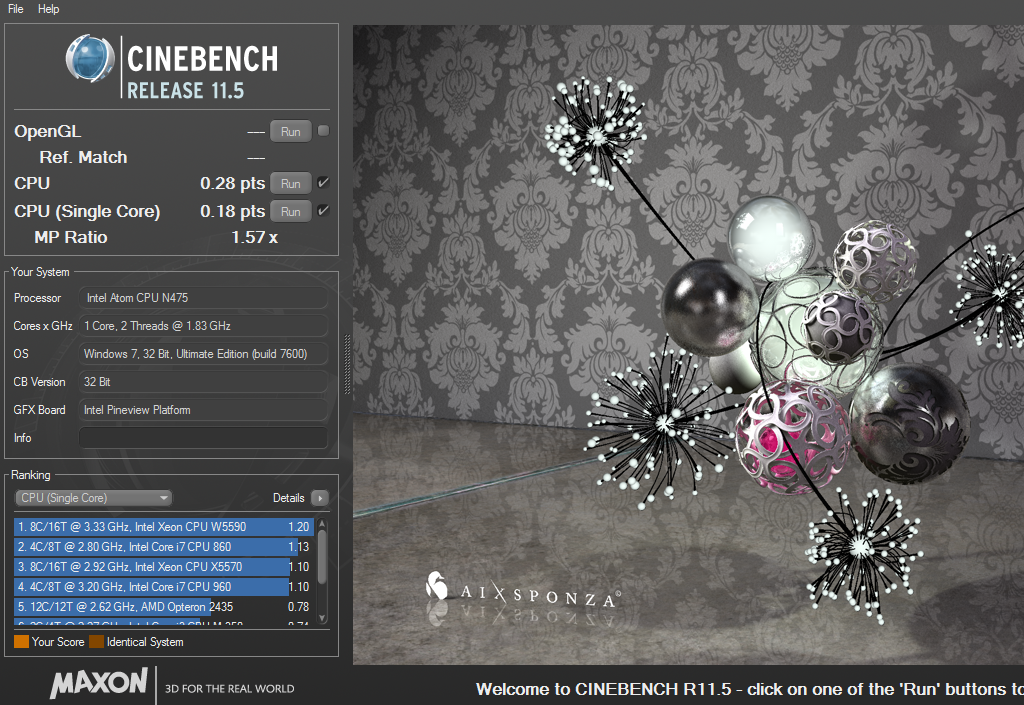Run the OpenGL benchmark
This screenshot has width=1024, height=705.
click(291, 131)
